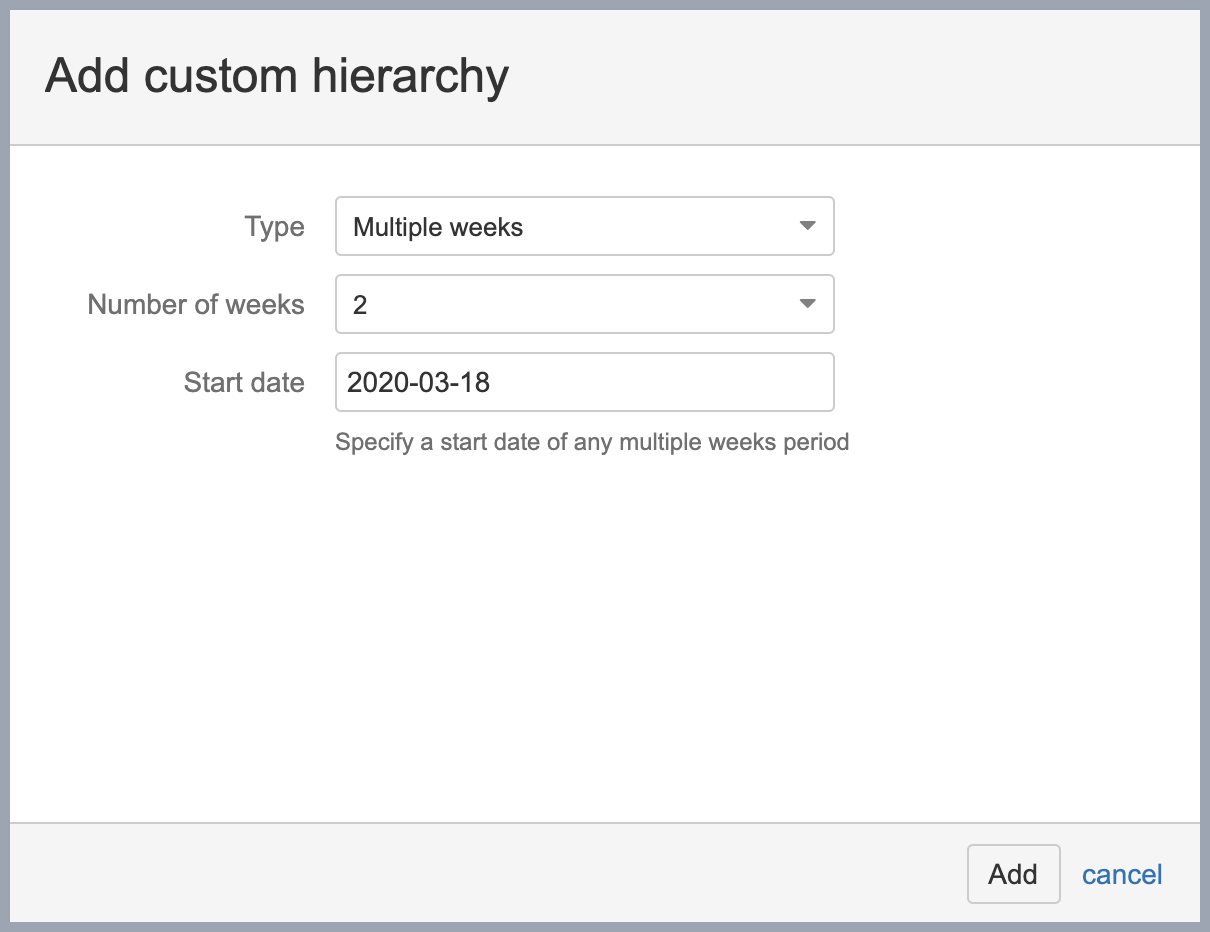
Task: Click the 'Add custom hierarchy' dialog title
Action: pos(277,77)
